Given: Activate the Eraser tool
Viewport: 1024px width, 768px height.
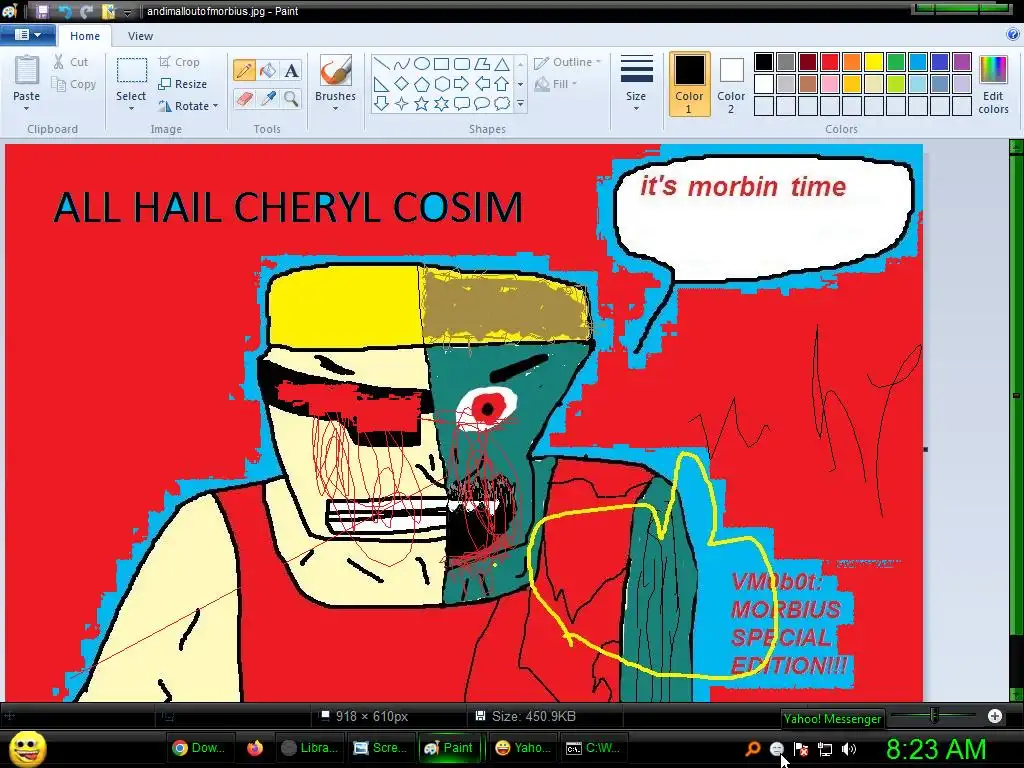Looking at the screenshot, I should click(x=245, y=99).
